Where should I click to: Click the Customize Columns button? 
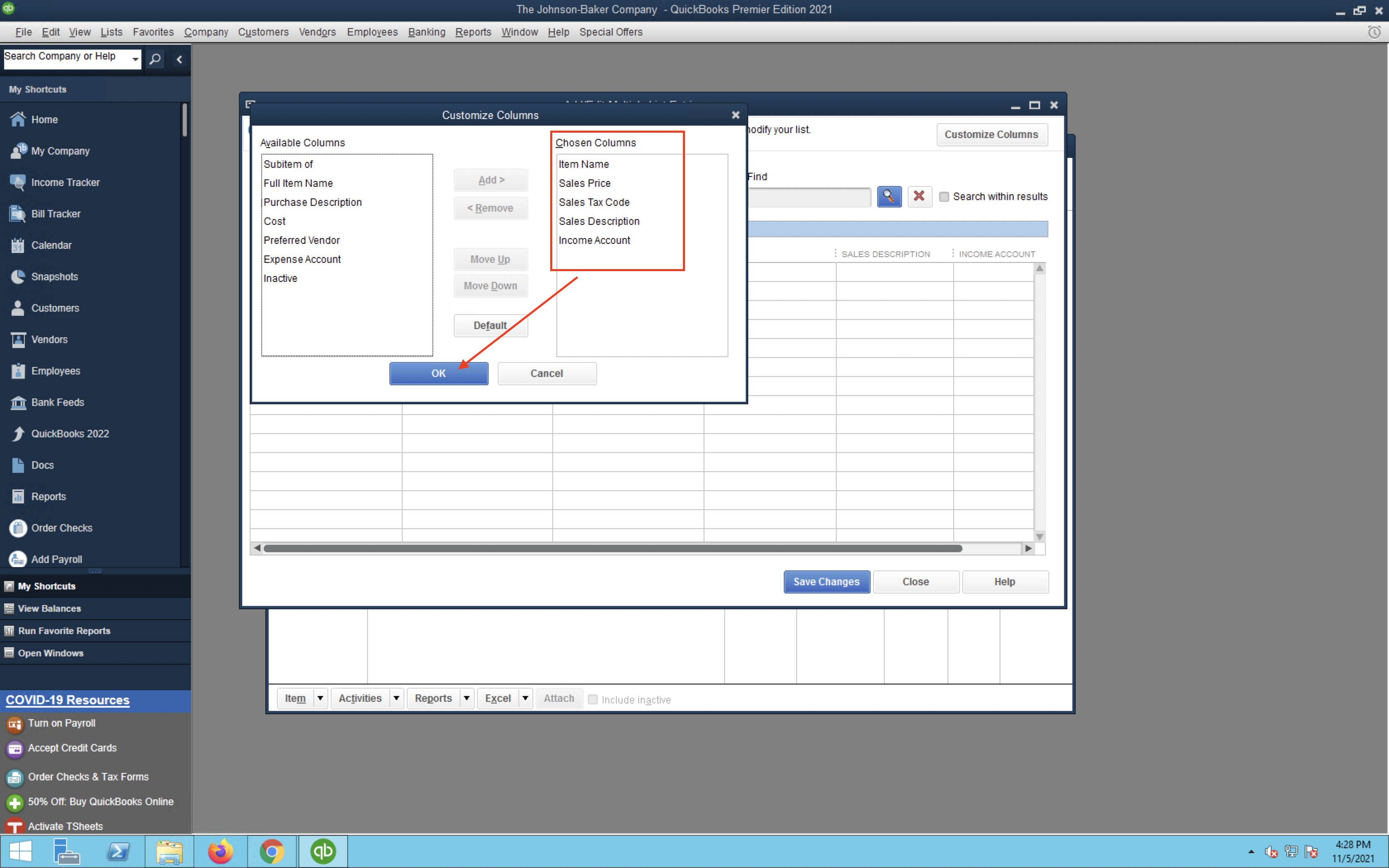click(x=992, y=135)
